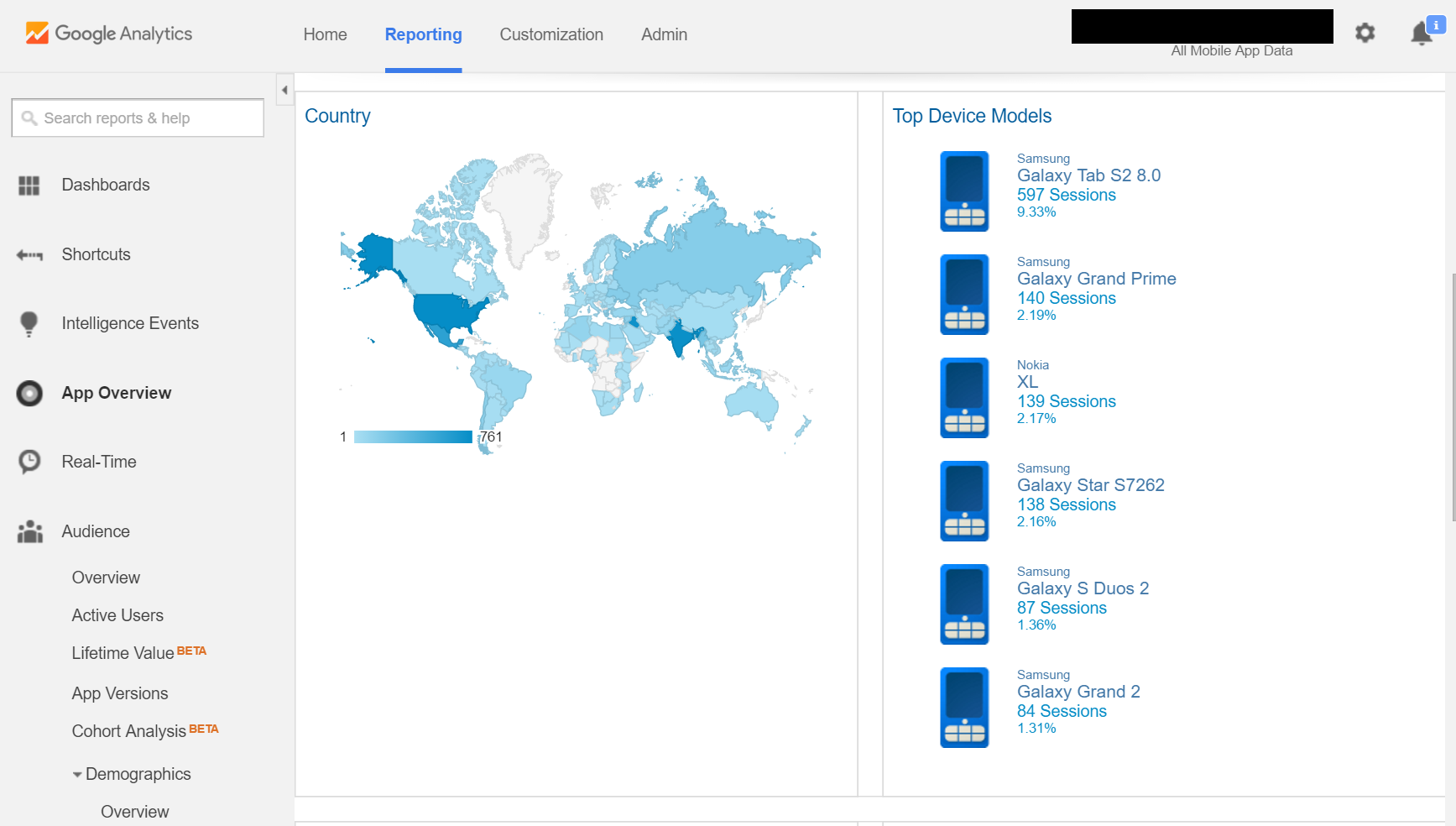The image size is (1456, 826).
Task: Click the Audience people icon
Action: click(x=29, y=531)
